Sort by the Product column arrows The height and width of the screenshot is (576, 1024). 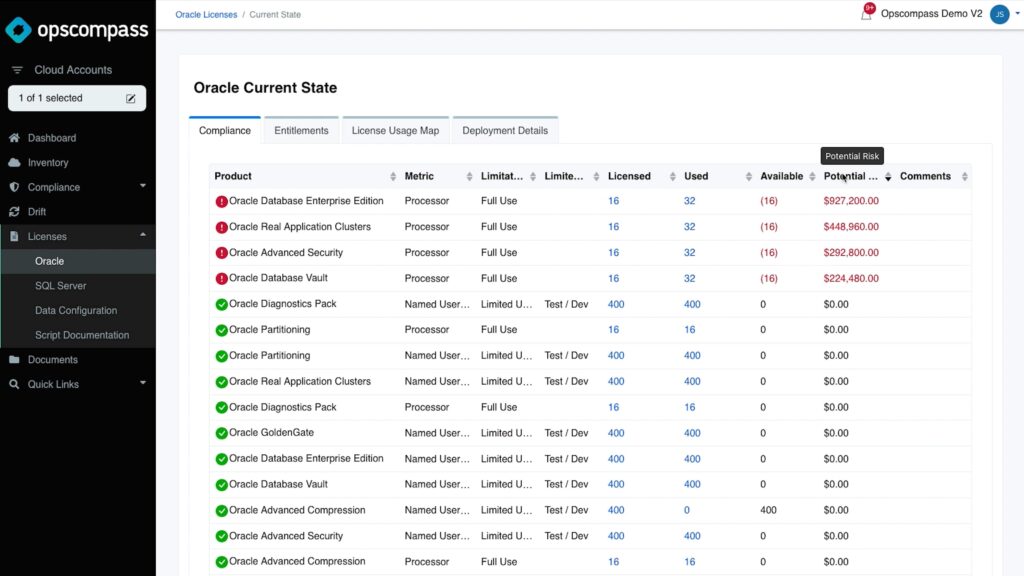click(393, 176)
